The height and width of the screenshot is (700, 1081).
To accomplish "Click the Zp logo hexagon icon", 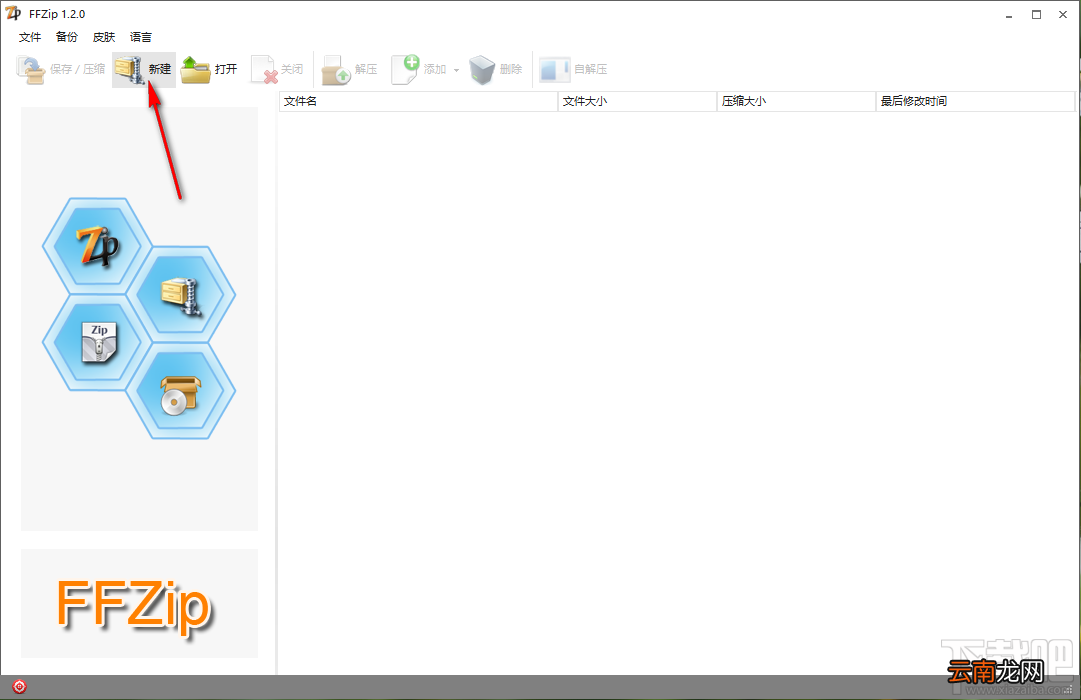I will coord(97,246).
